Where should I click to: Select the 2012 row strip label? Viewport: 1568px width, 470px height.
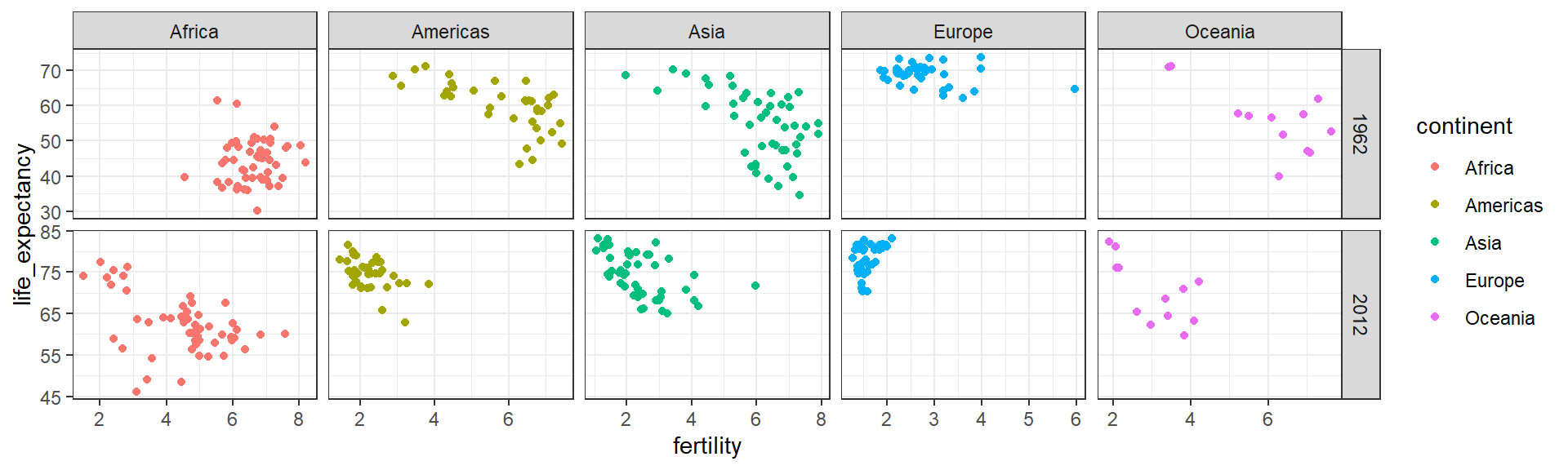pos(1360,314)
